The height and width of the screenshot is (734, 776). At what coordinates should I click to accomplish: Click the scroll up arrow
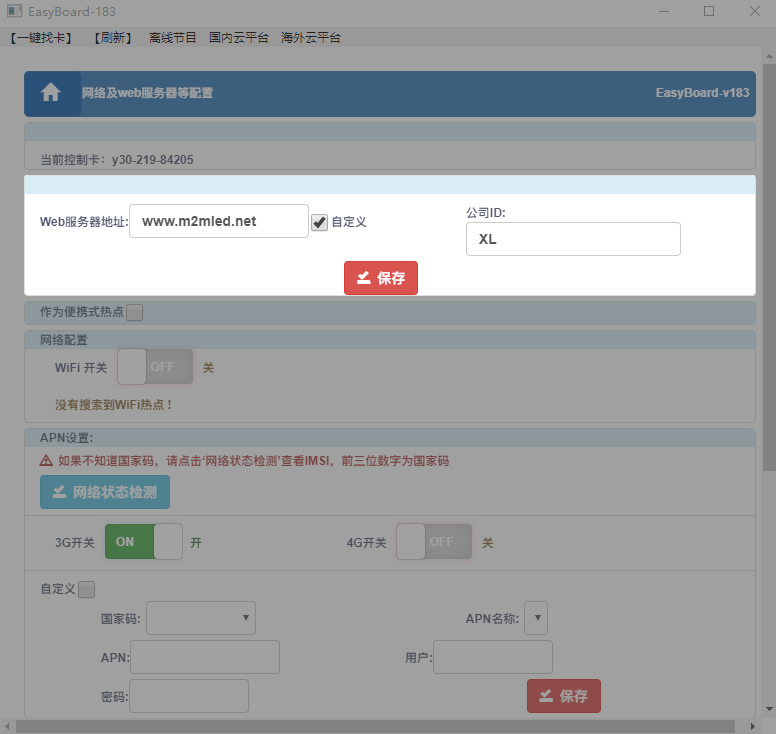point(769,56)
